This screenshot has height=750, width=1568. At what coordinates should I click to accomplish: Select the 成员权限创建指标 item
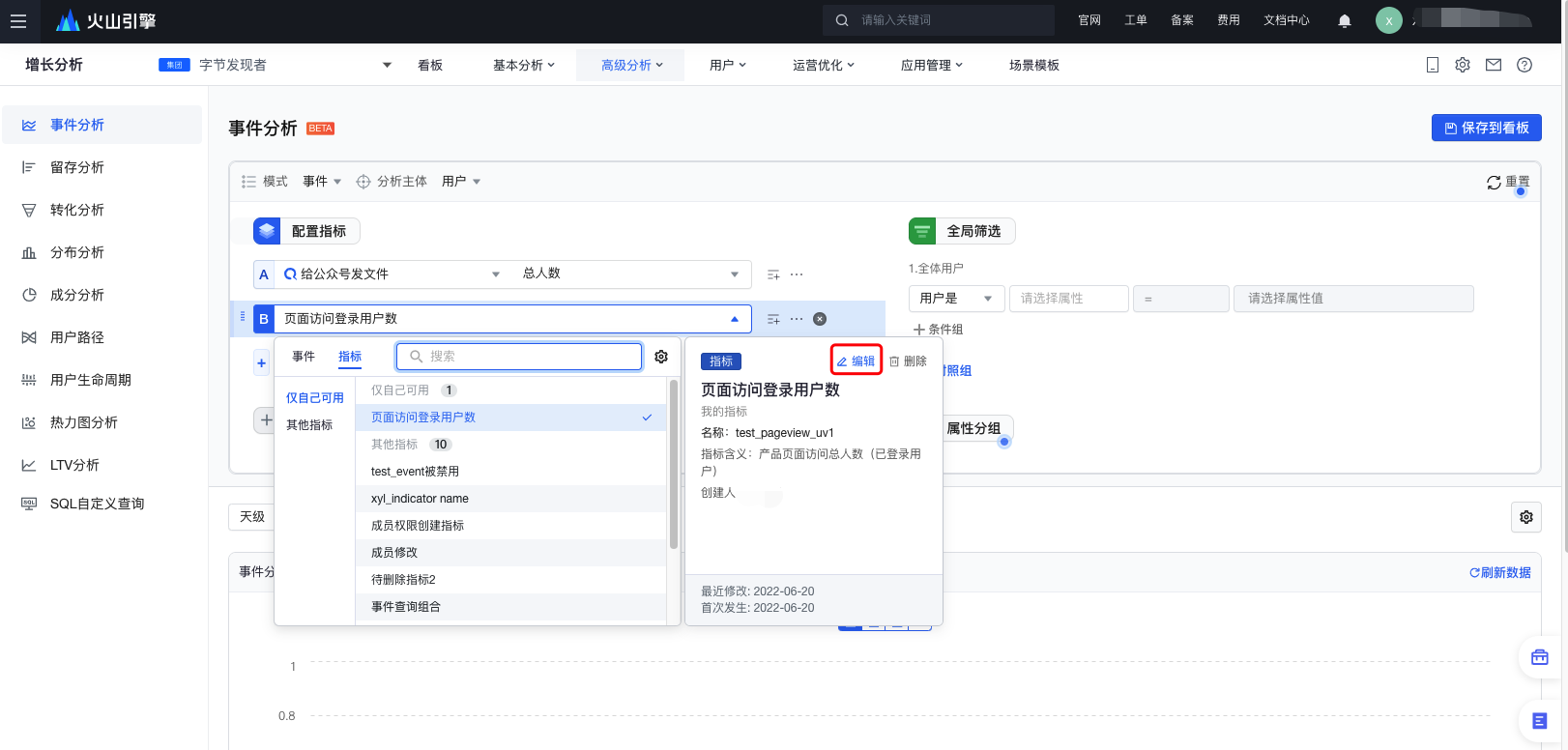tap(510, 526)
